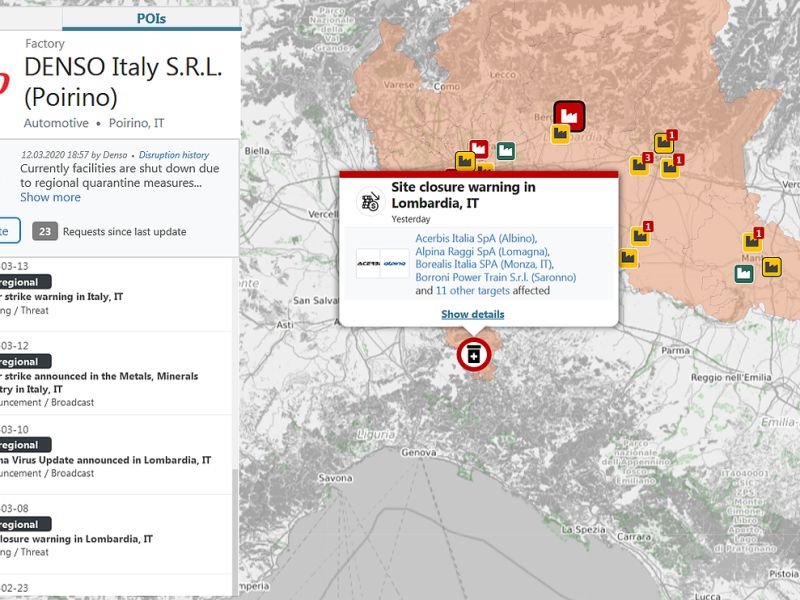Open the Disruption history link

pos(174,155)
